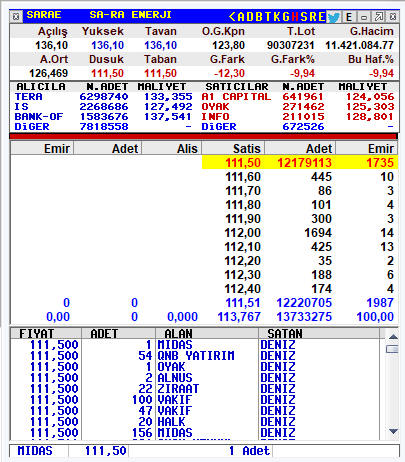Select the 112,20 sell price level

pyautogui.click(x=243, y=261)
